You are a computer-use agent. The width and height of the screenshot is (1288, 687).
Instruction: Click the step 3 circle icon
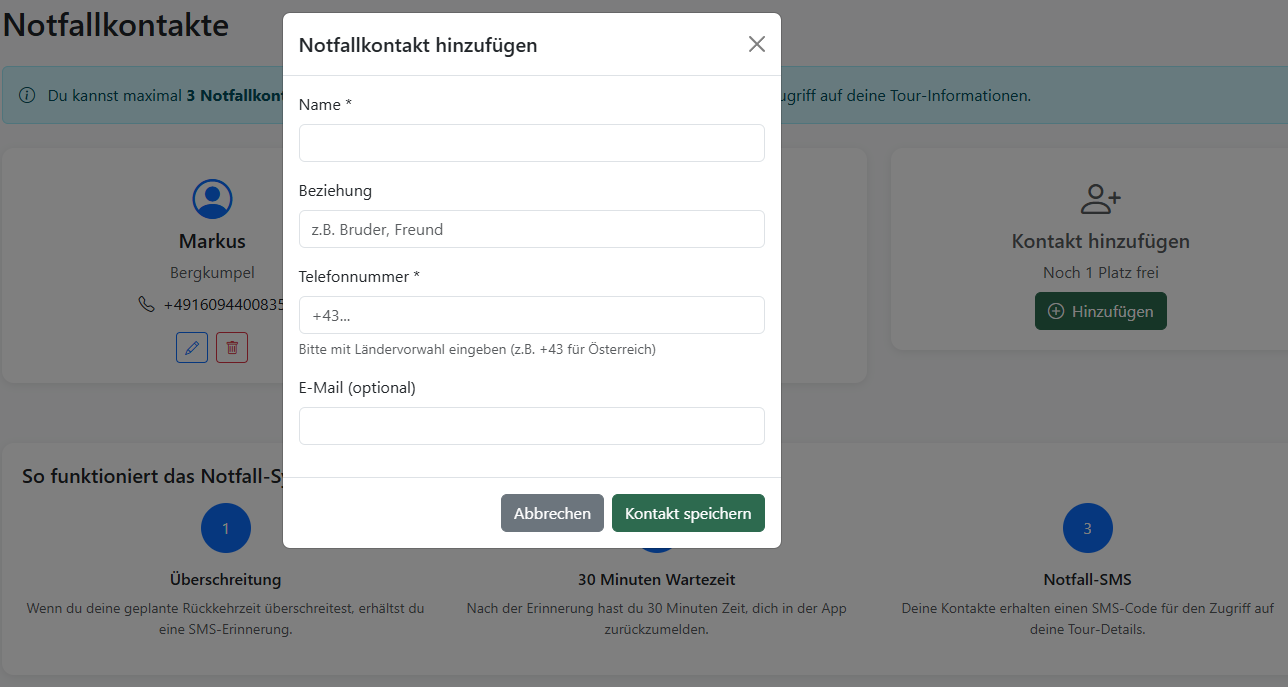coord(1087,529)
